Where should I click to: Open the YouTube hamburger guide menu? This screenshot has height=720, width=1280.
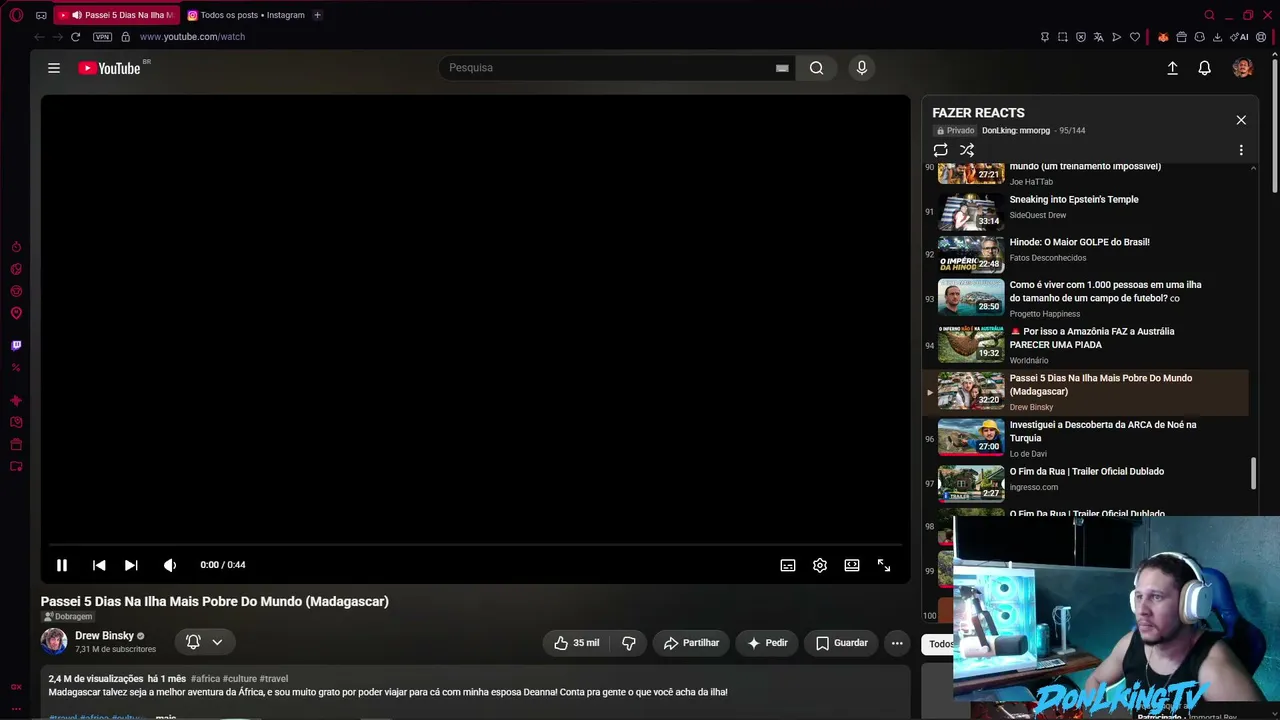click(54, 68)
